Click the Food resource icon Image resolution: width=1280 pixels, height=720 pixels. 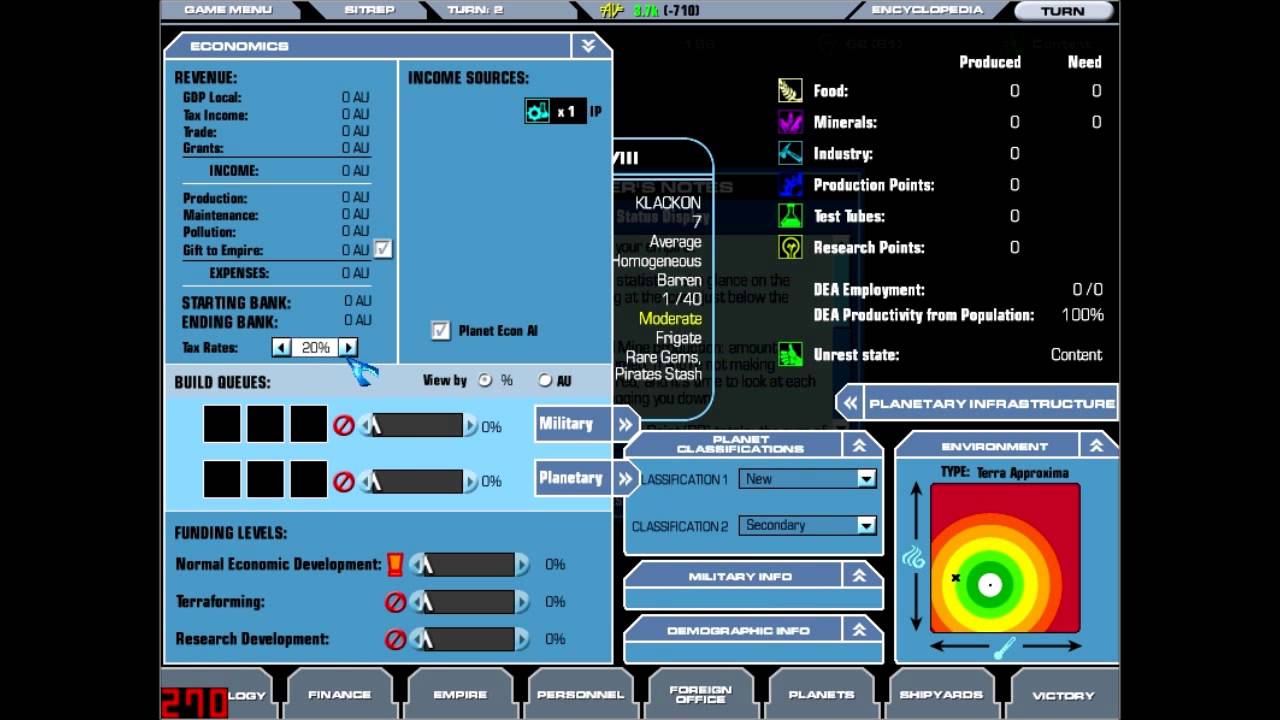click(790, 90)
